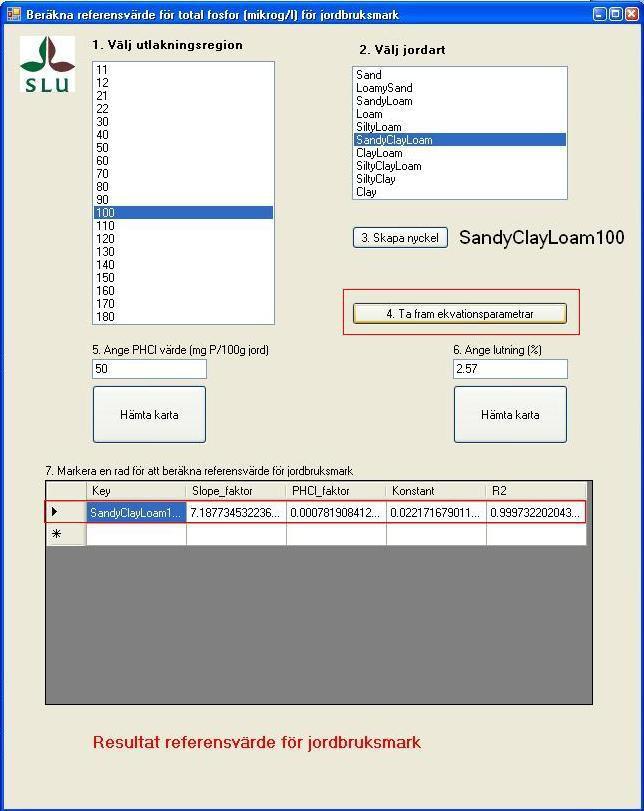Viewport: 644px width, 811px height.
Task: Close the application window
Action: coord(632,14)
